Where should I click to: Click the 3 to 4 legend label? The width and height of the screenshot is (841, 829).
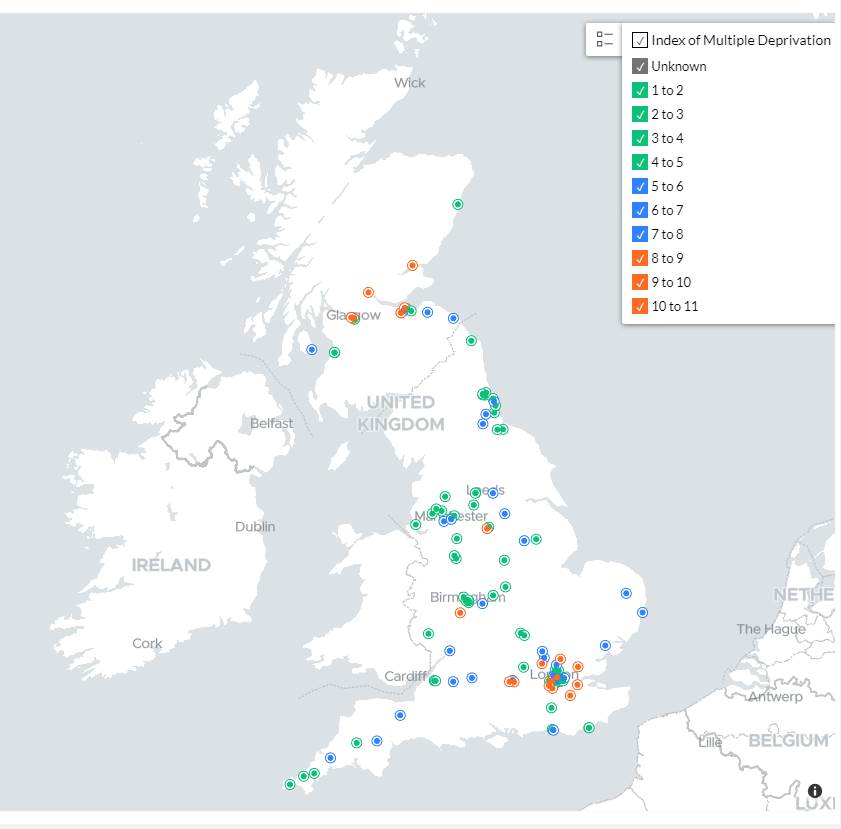coord(667,138)
